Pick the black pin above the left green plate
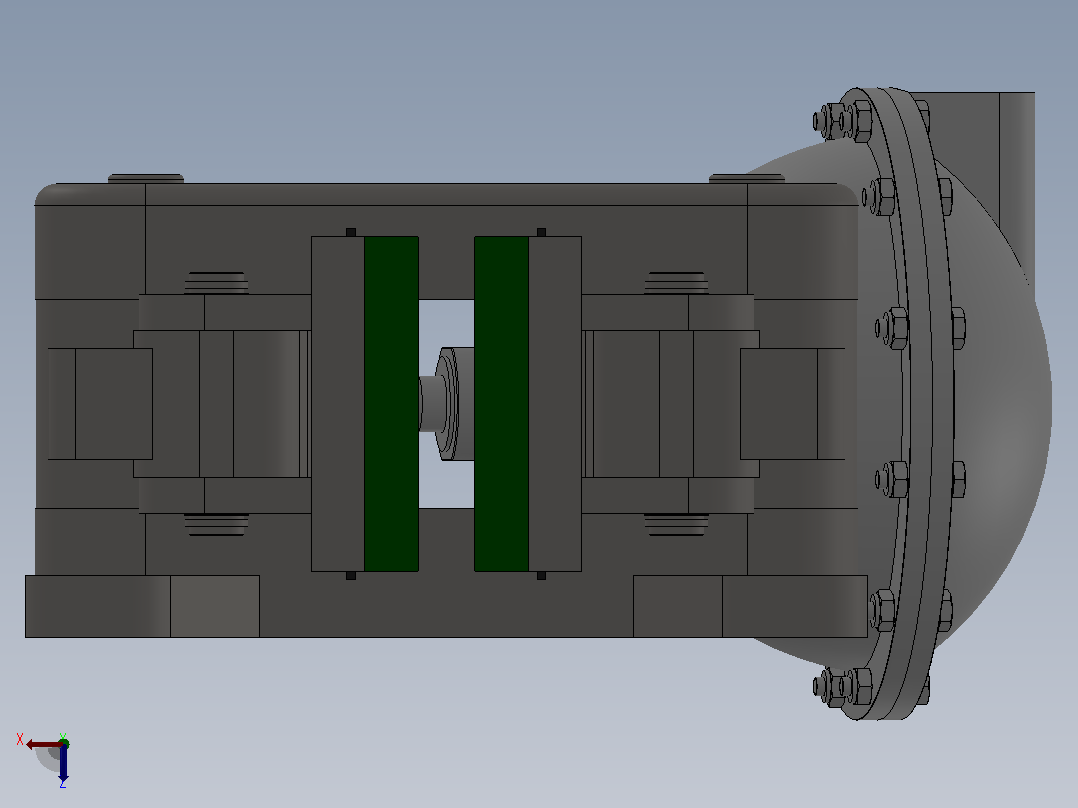Viewport: 1078px width, 808px height. pyautogui.click(x=351, y=232)
